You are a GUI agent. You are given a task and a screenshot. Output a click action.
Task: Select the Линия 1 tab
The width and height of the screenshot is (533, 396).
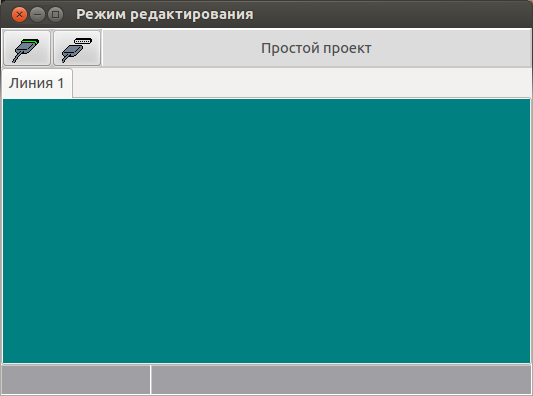[36, 83]
